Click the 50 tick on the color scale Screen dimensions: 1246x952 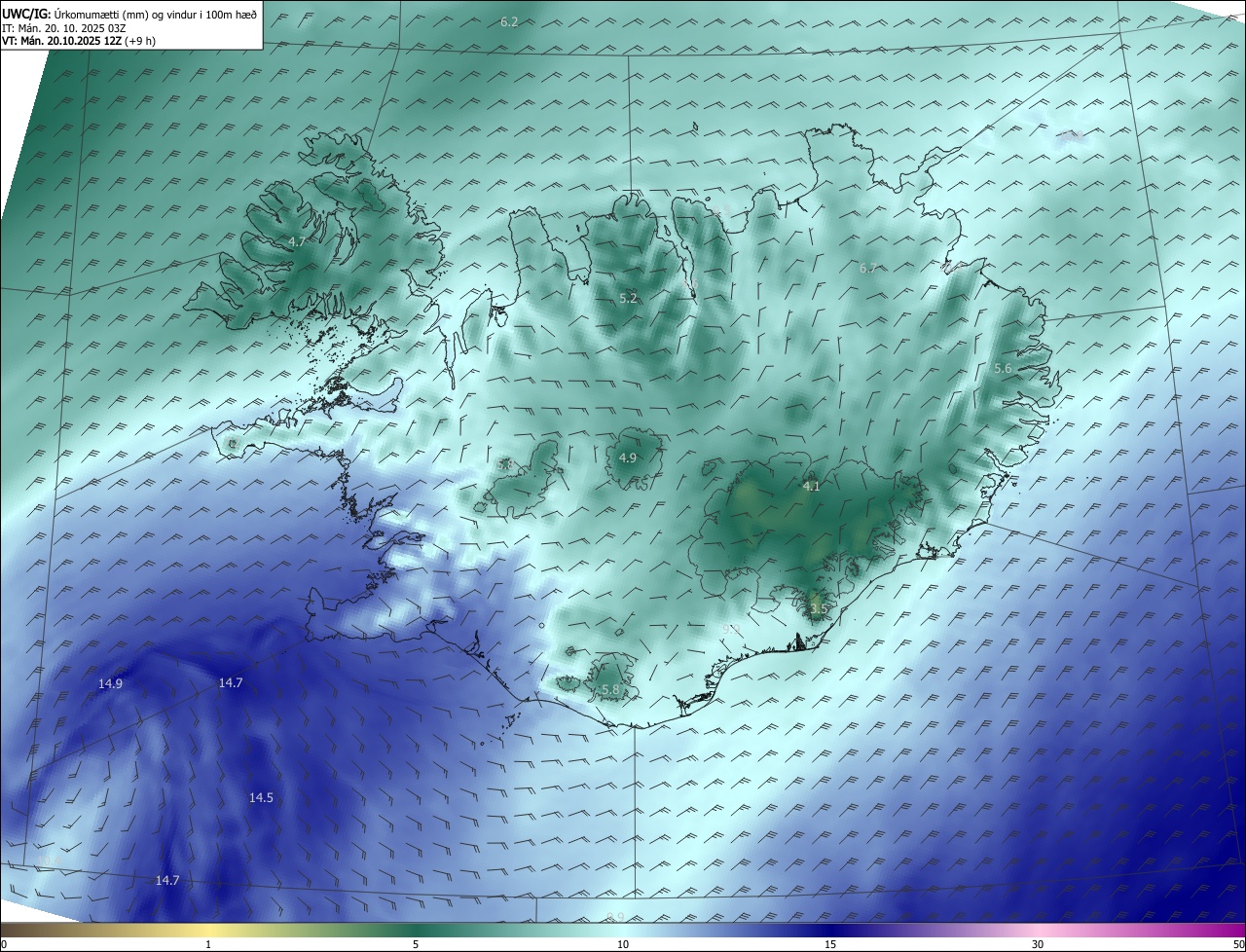tap(1238, 944)
